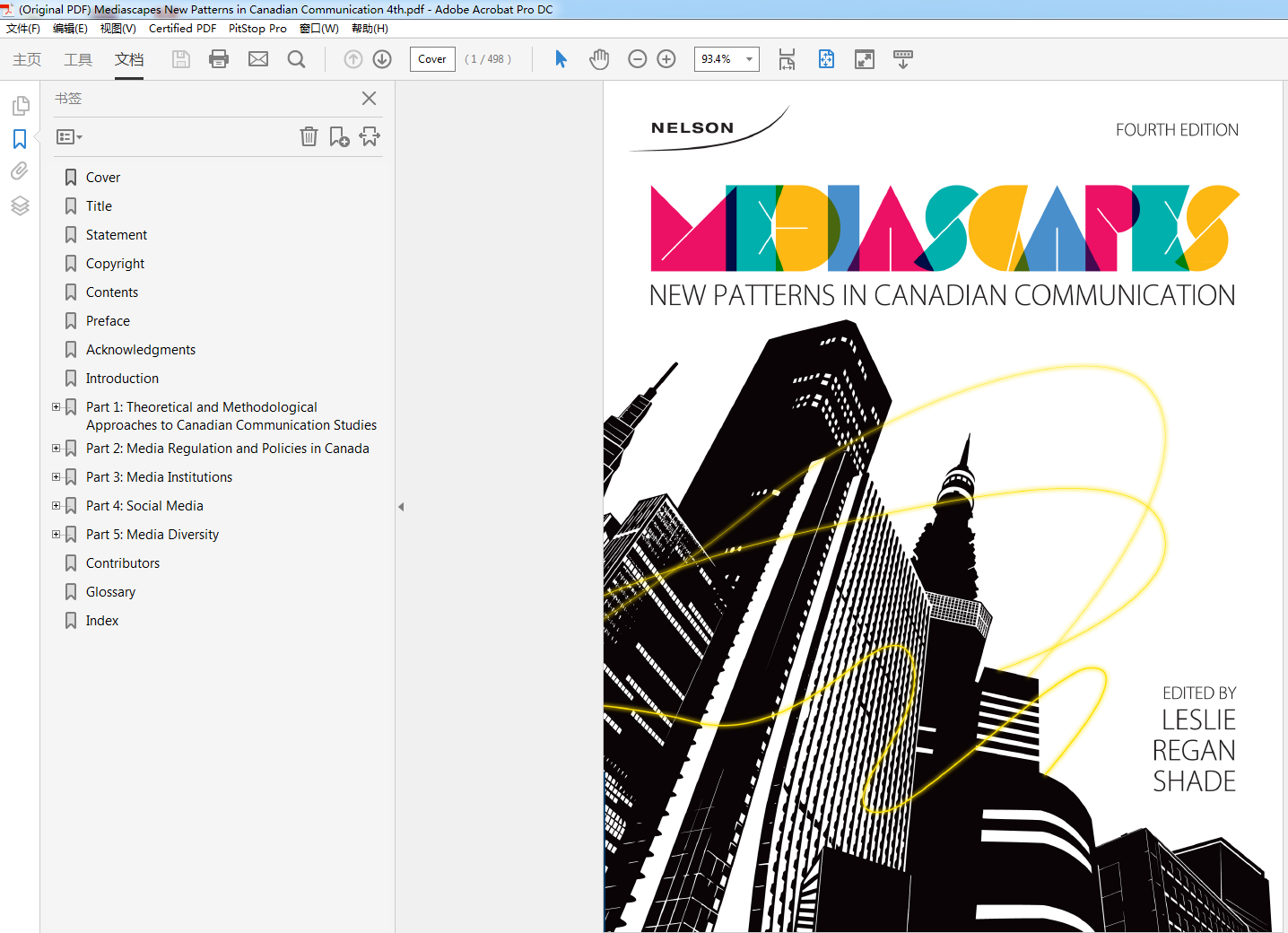The height and width of the screenshot is (933, 1288).
Task: Jump to the Contributors bookmark
Action: click(123, 563)
